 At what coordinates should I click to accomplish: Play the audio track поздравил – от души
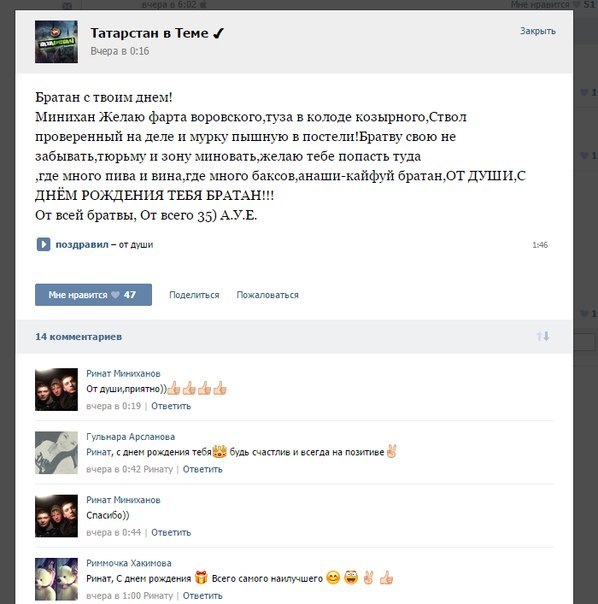point(43,244)
